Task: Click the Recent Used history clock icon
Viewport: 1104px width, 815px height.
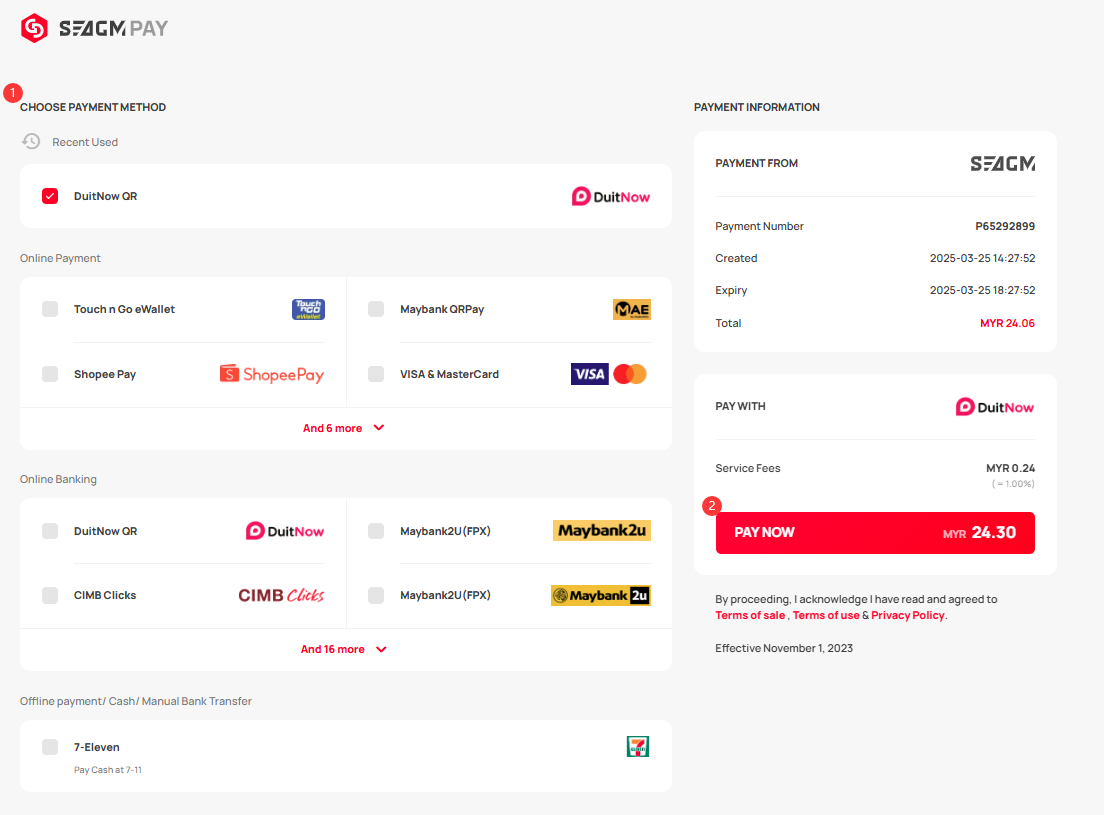Action: pos(31,141)
